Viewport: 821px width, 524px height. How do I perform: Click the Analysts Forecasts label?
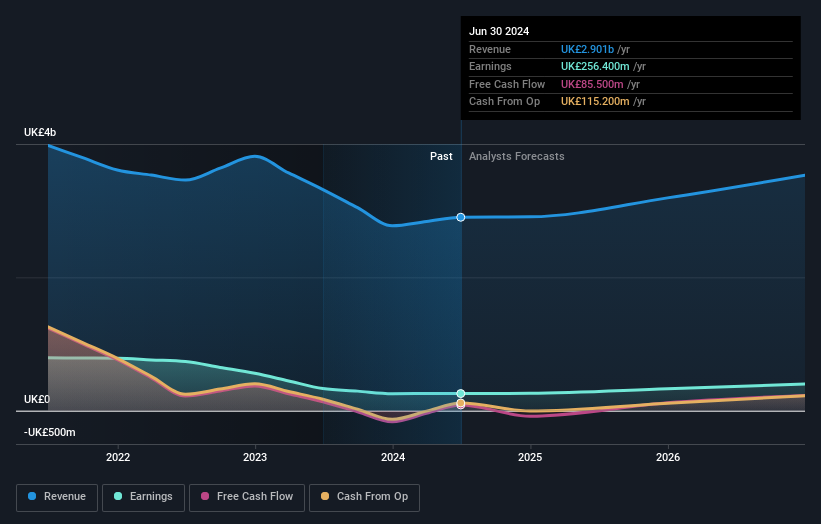coord(517,157)
